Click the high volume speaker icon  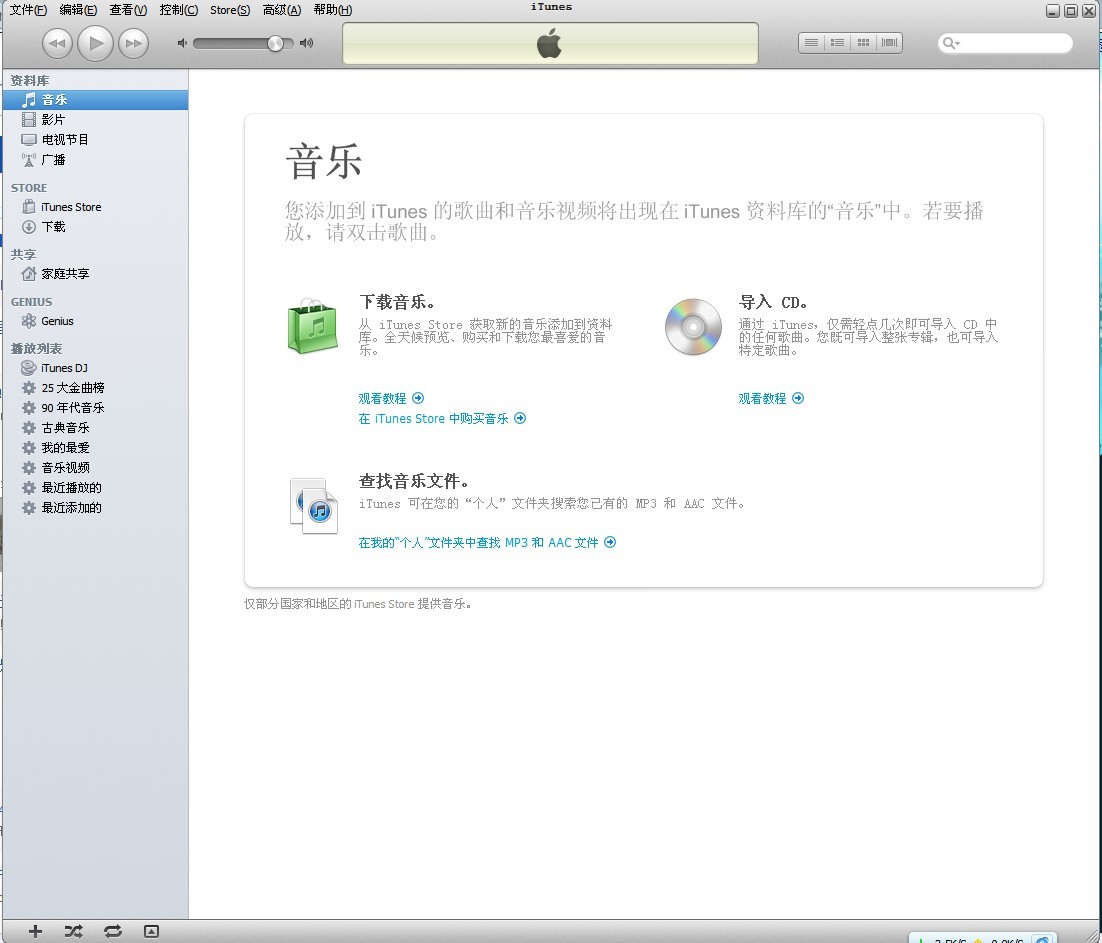click(306, 44)
